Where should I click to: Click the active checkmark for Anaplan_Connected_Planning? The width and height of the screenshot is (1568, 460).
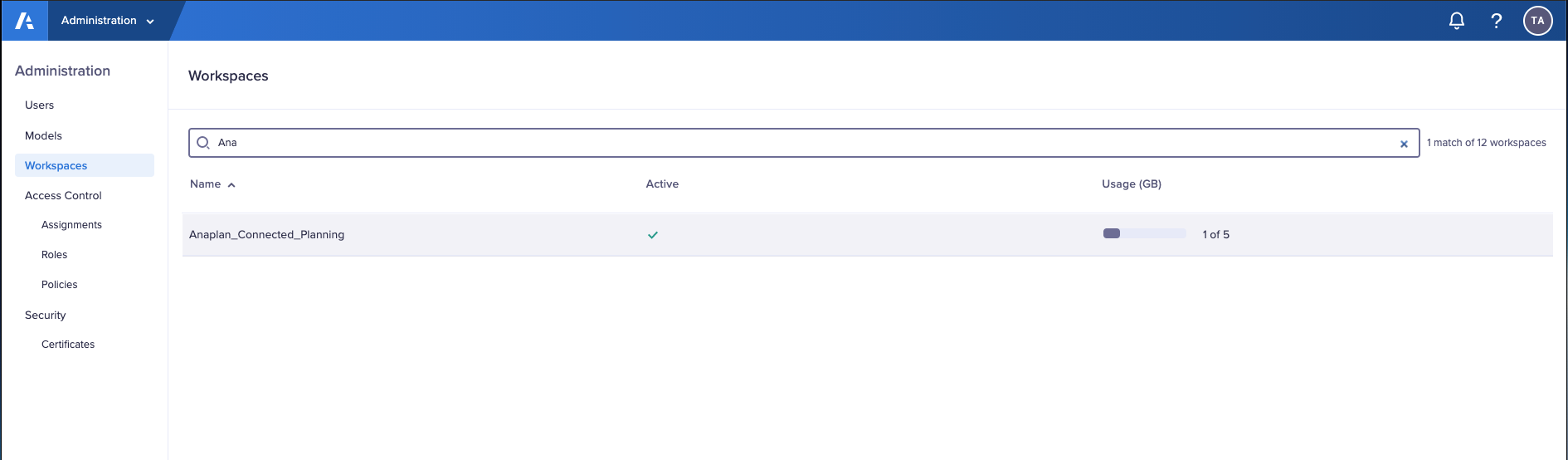(653, 235)
